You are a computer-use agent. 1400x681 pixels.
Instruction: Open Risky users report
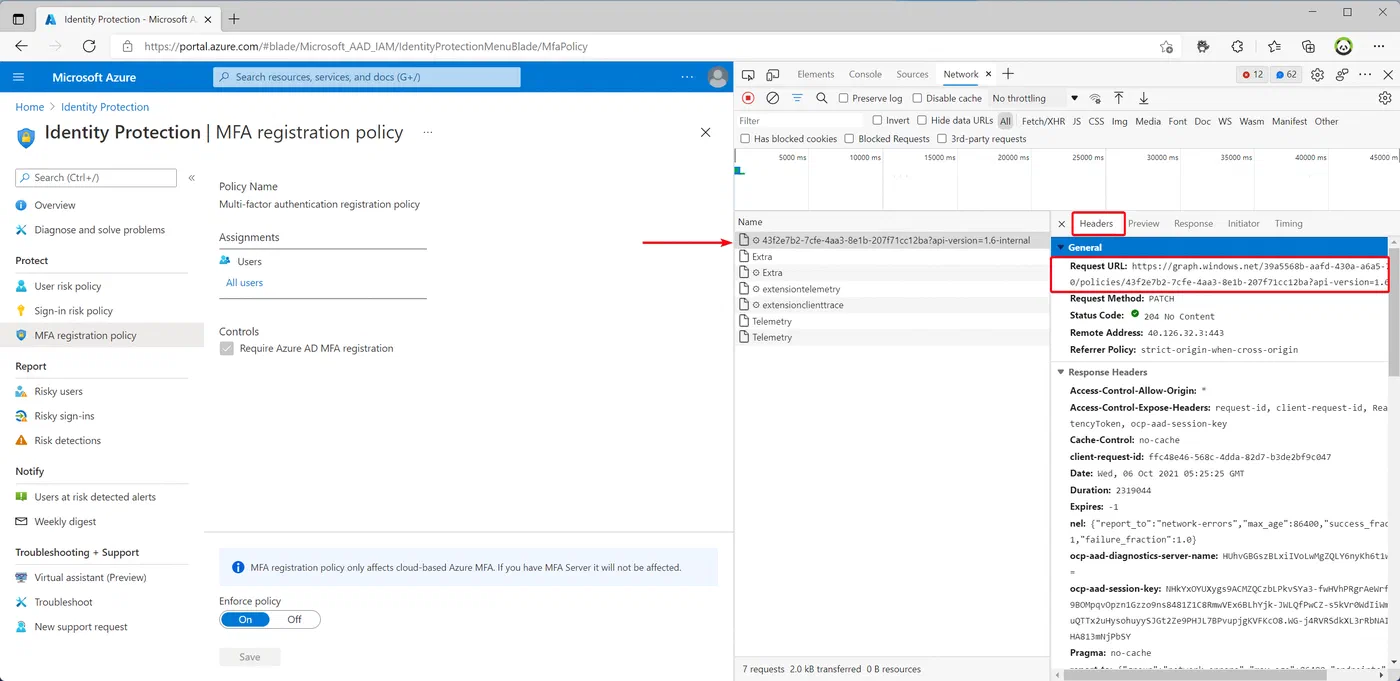click(58, 392)
